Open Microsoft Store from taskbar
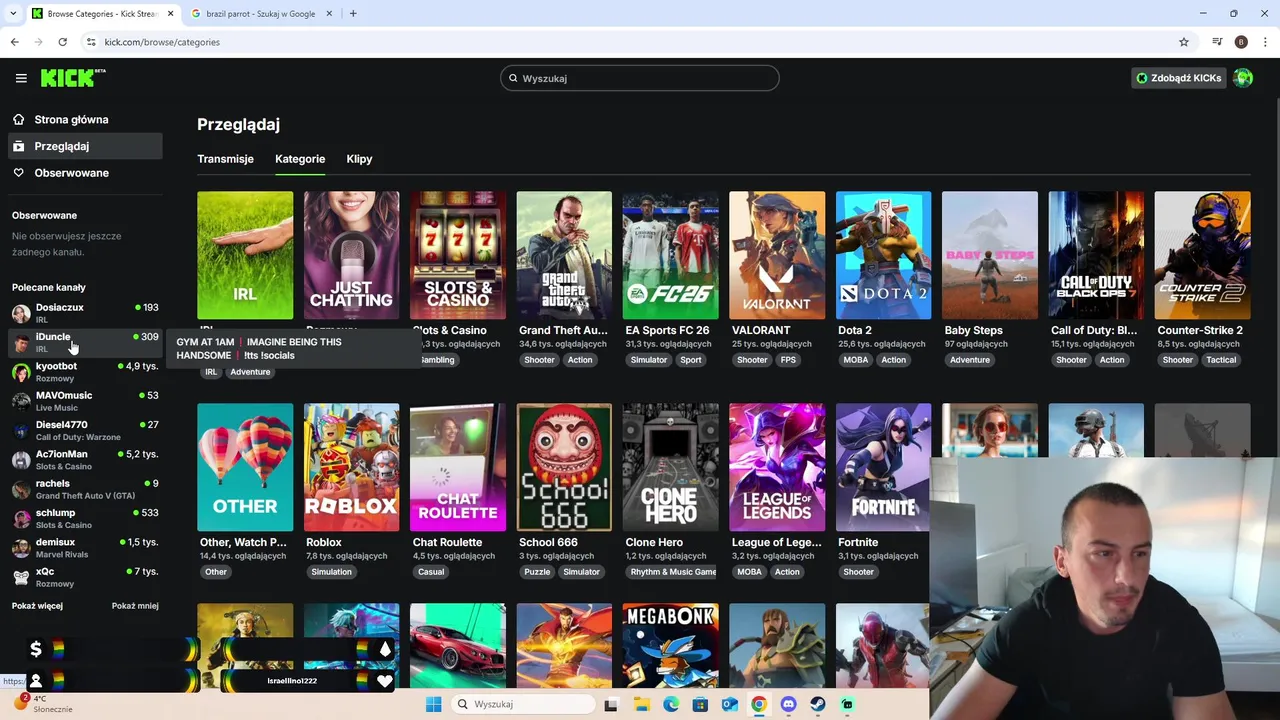1280x720 pixels. [700, 704]
